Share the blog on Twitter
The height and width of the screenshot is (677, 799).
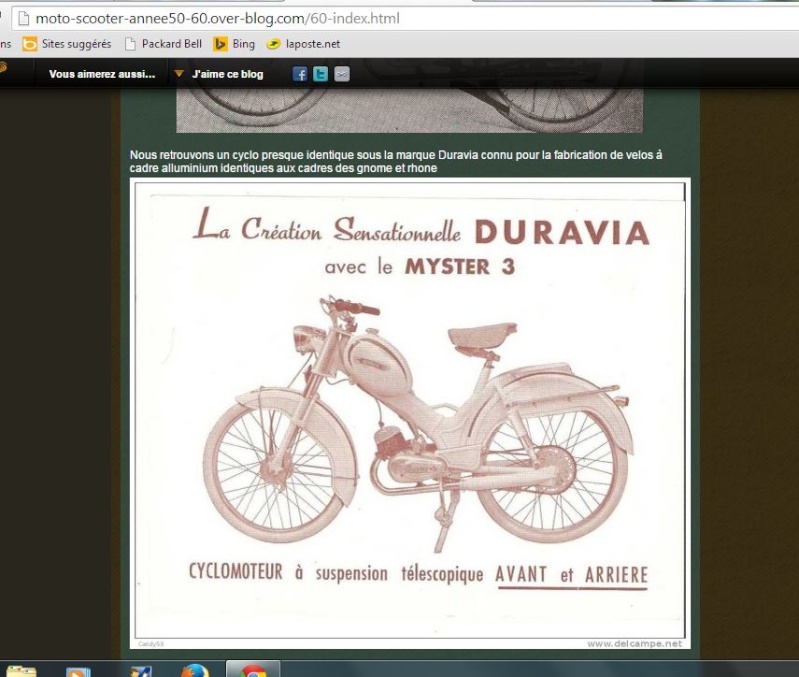(x=321, y=74)
